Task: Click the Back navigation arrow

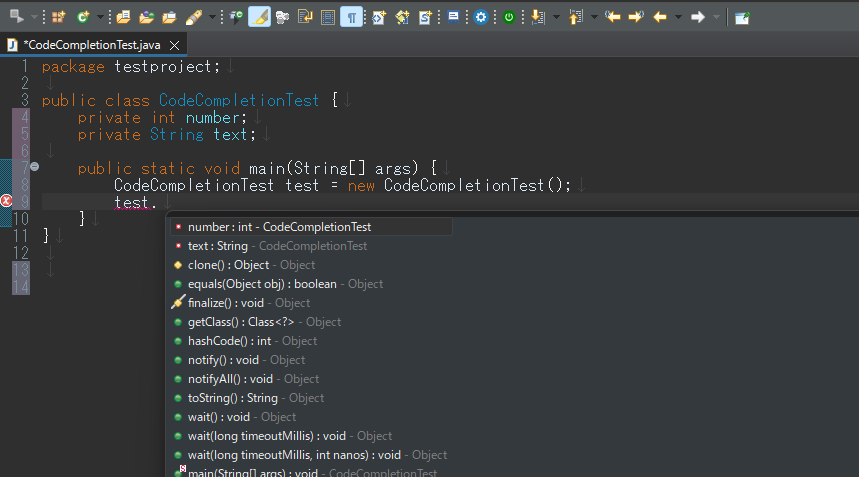Action: coord(660,18)
